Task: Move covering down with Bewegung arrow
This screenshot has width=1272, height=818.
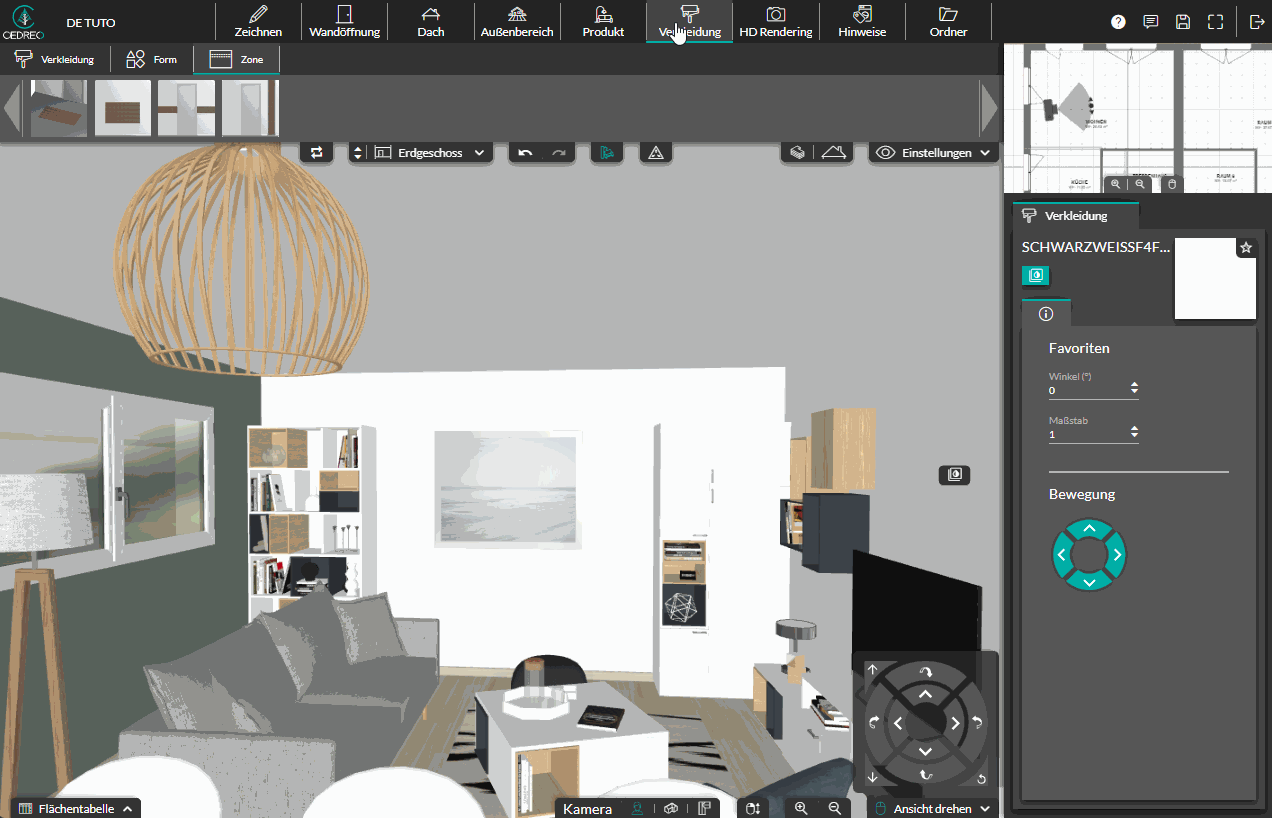Action: pyautogui.click(x=1090, y=582)
